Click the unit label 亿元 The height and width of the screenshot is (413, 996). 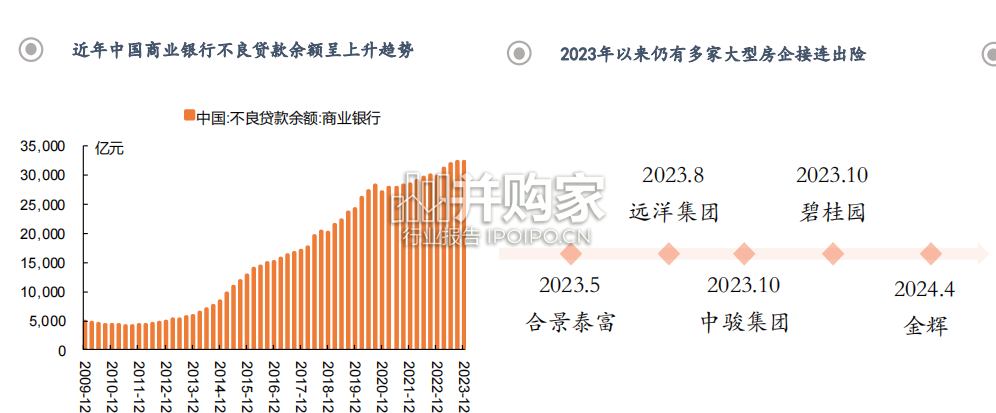pos(109,149)
